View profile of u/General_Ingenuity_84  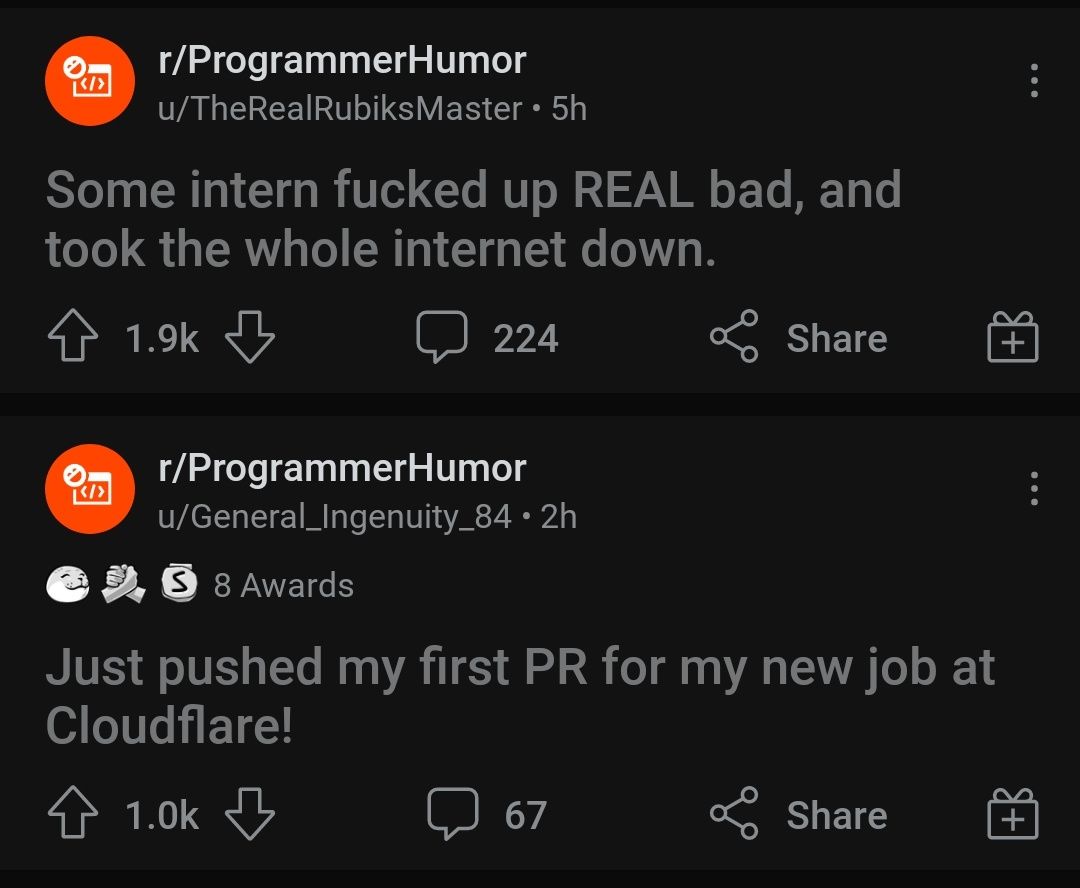point(335,517)
